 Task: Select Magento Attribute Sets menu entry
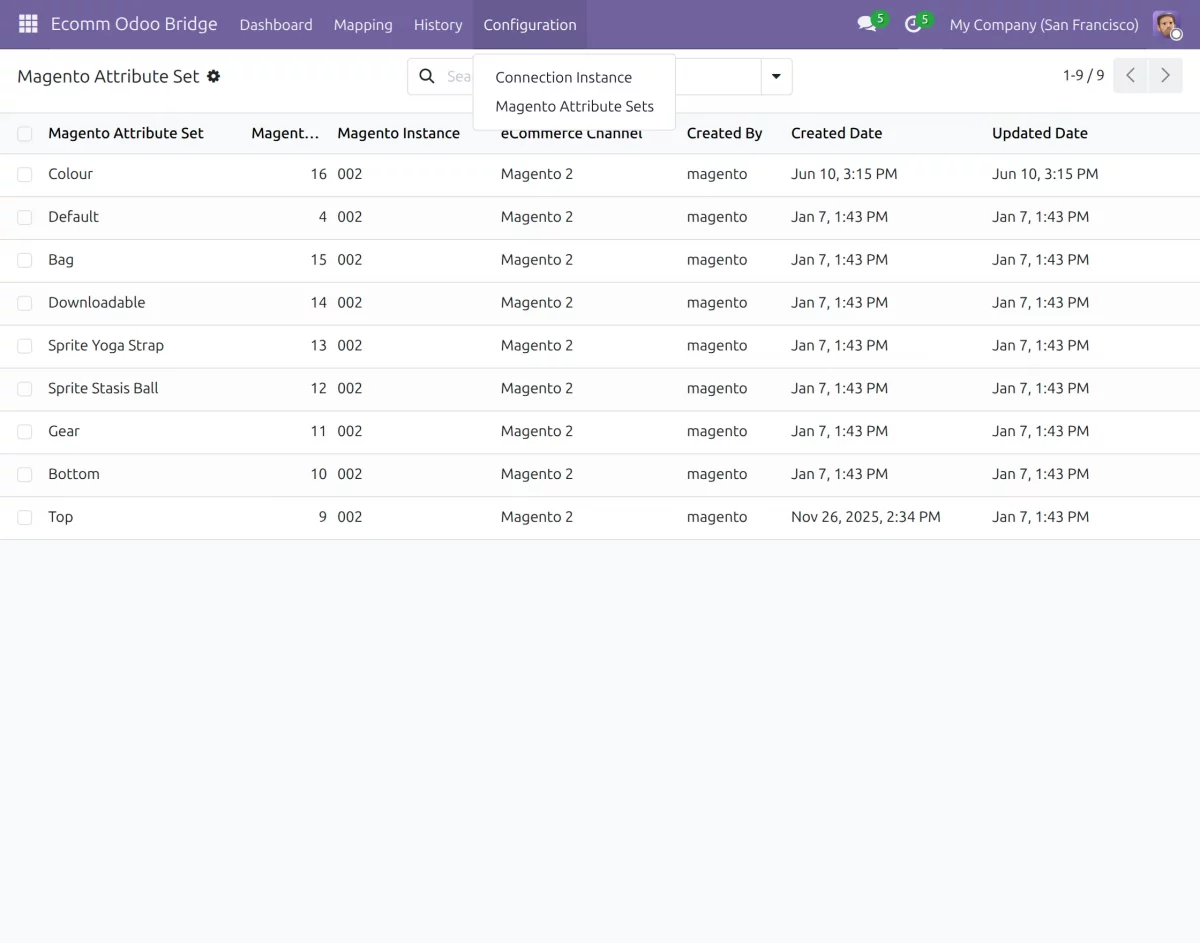tap(575, 106)
